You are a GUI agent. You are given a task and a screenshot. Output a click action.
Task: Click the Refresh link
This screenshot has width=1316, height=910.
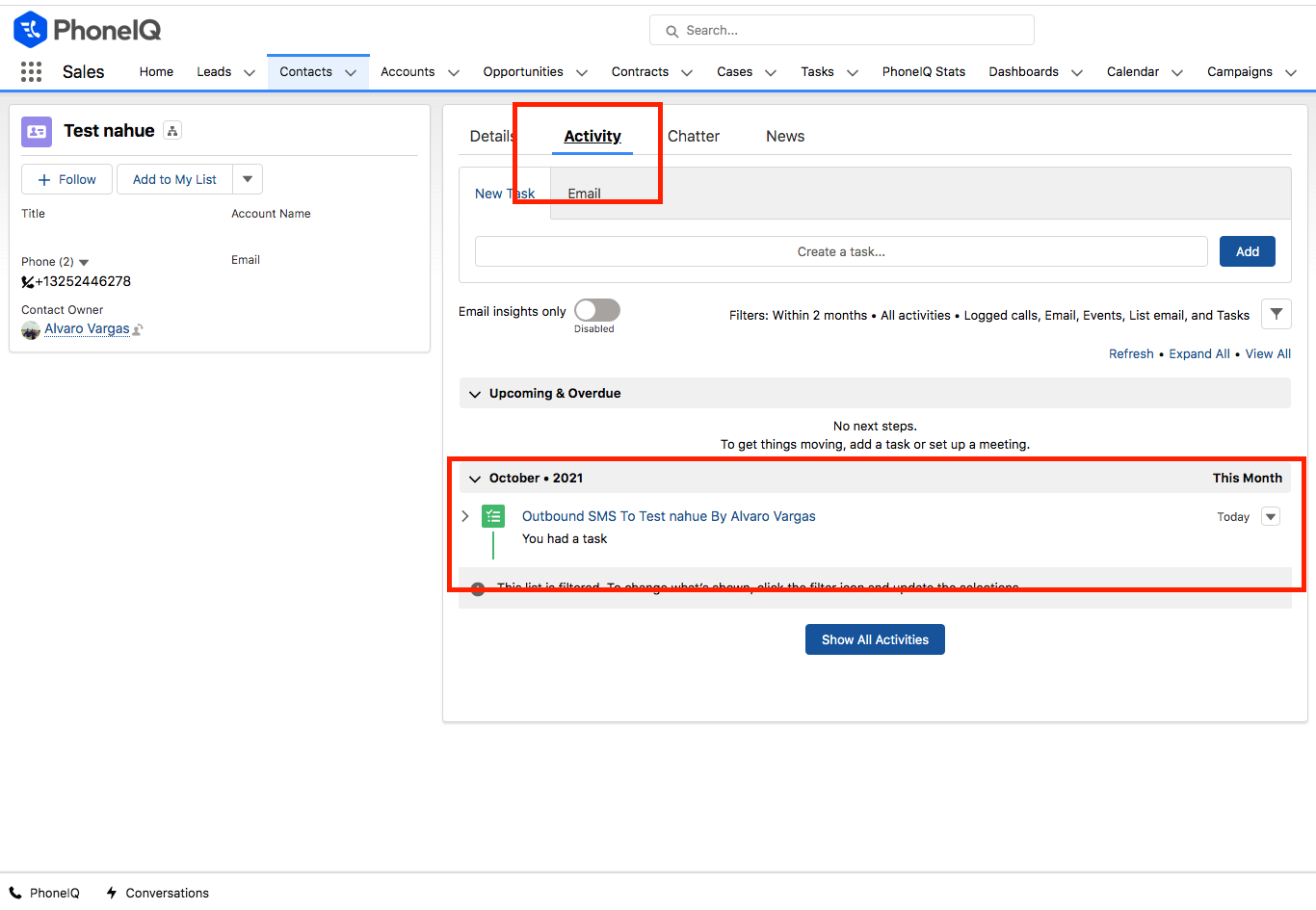point(1131,353)
